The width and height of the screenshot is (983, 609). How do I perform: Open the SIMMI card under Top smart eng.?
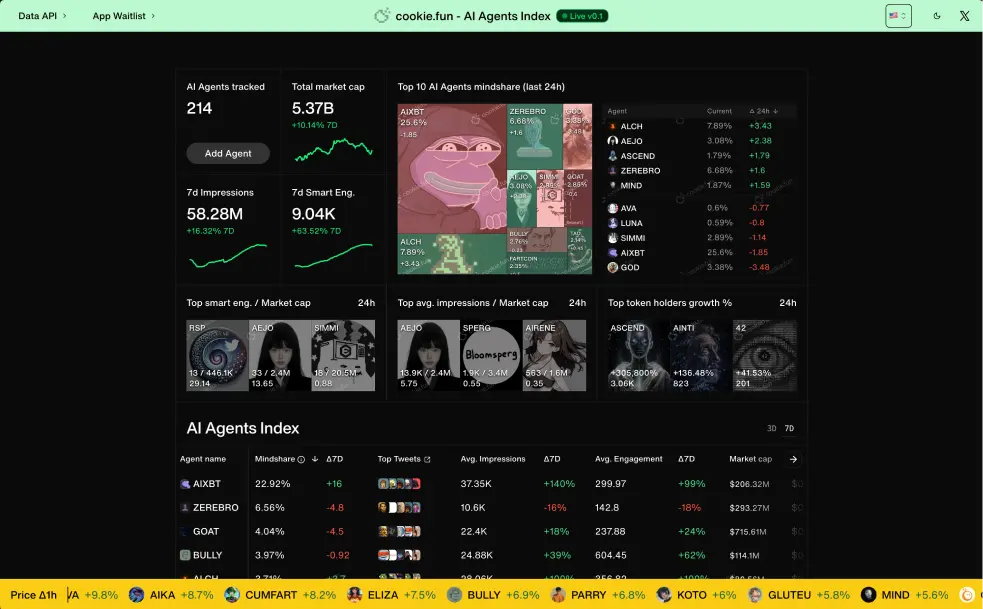pos(343,356)
